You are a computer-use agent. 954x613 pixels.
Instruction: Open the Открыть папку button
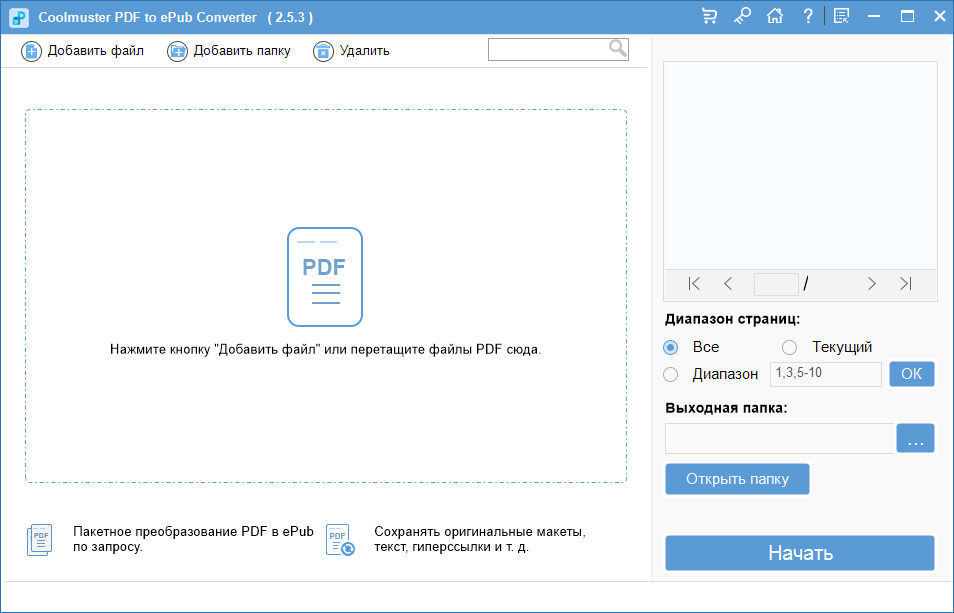click(x=737, y=479)
